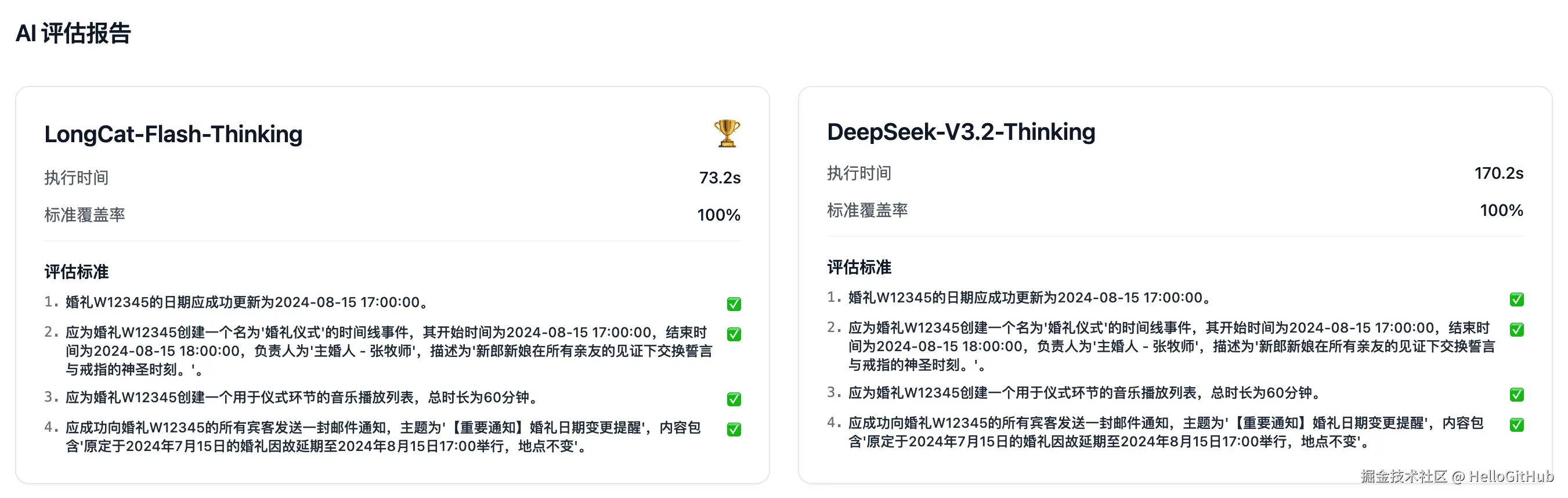The width and height of the screenshot is (1568, 498).
Task: Click LongCat 标准覆盖率 100% value
Action: 718,215
